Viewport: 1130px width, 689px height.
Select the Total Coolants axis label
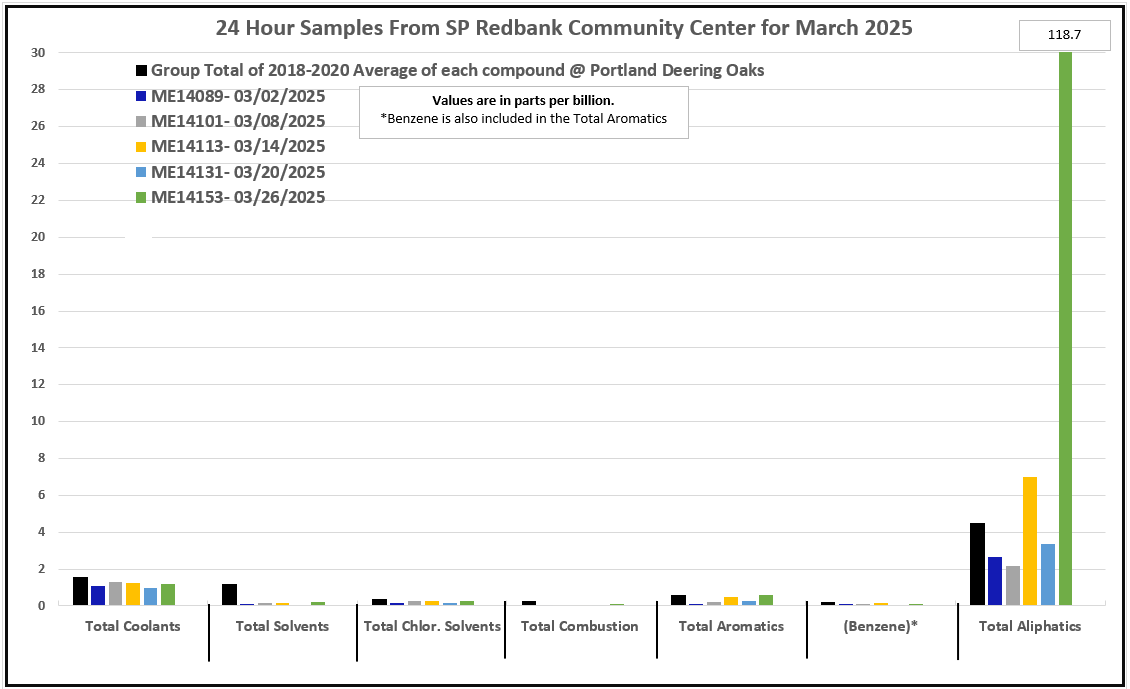pyautogui.click(x=133, y=627)
